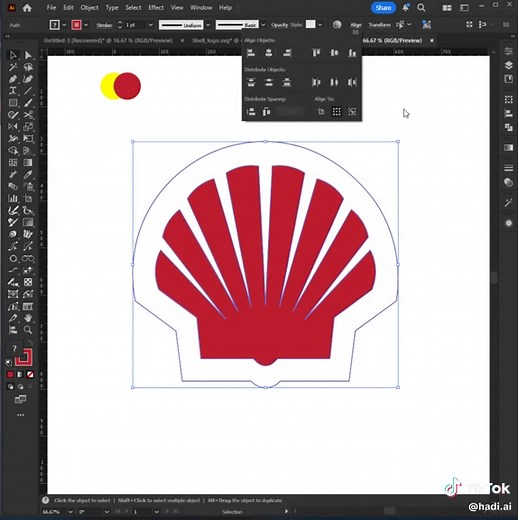
Task: Click Vertical Align Top in Align panel
Action: pos(316,53)
